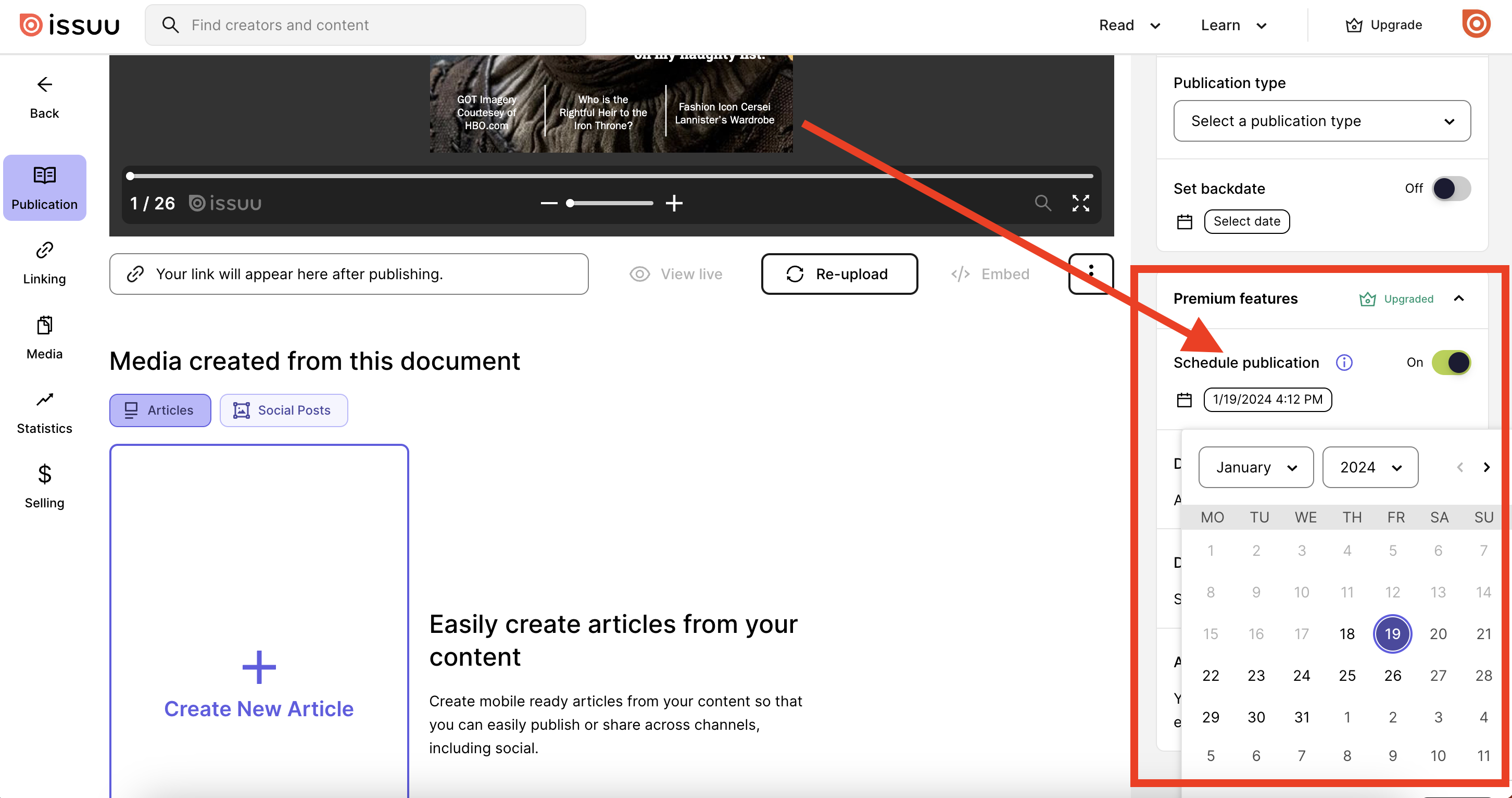The height and width of the screenshot is (798, 1512).
Task: Select January 18 in the calendar
Action: coord(1347,634)
